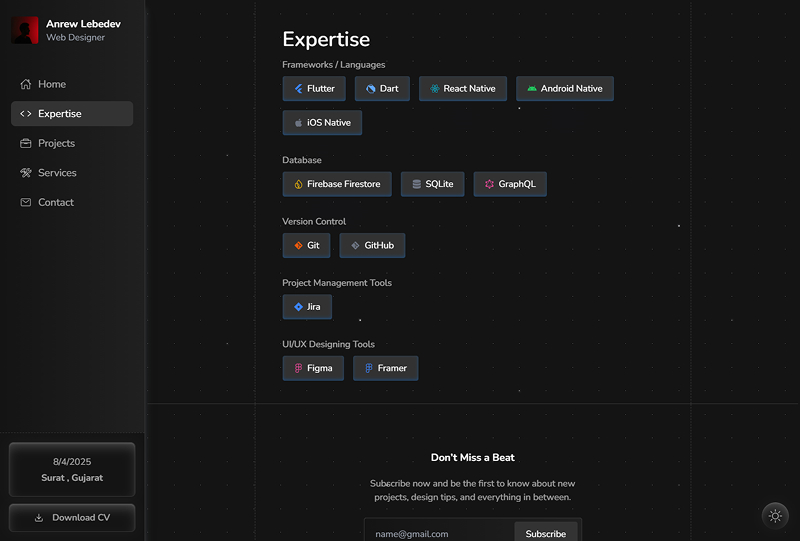Screen dimensions: 800x541
Task: Click the Project Management Tools label
Action: (337, 283)
